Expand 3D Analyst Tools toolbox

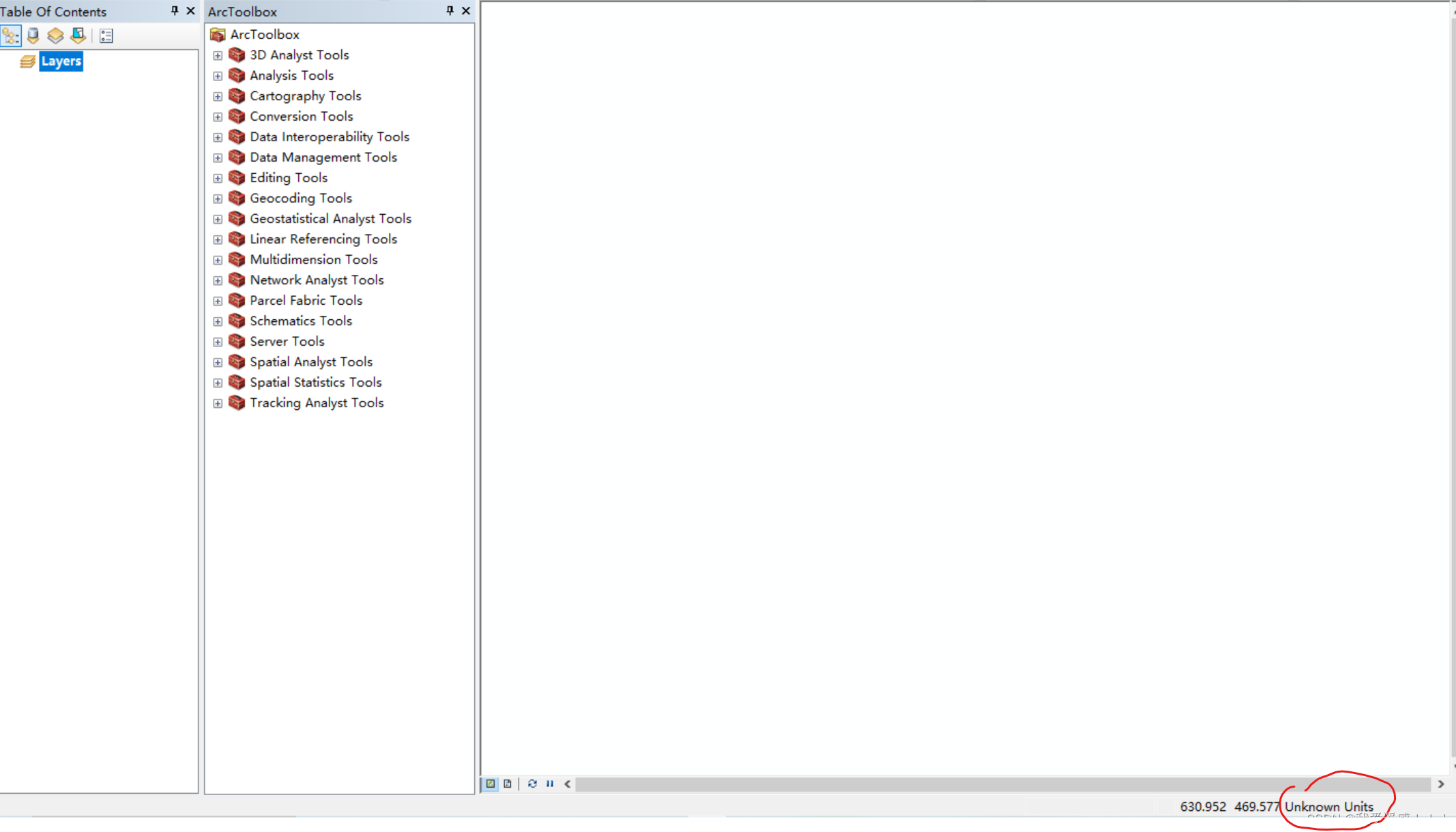(218, 55)
